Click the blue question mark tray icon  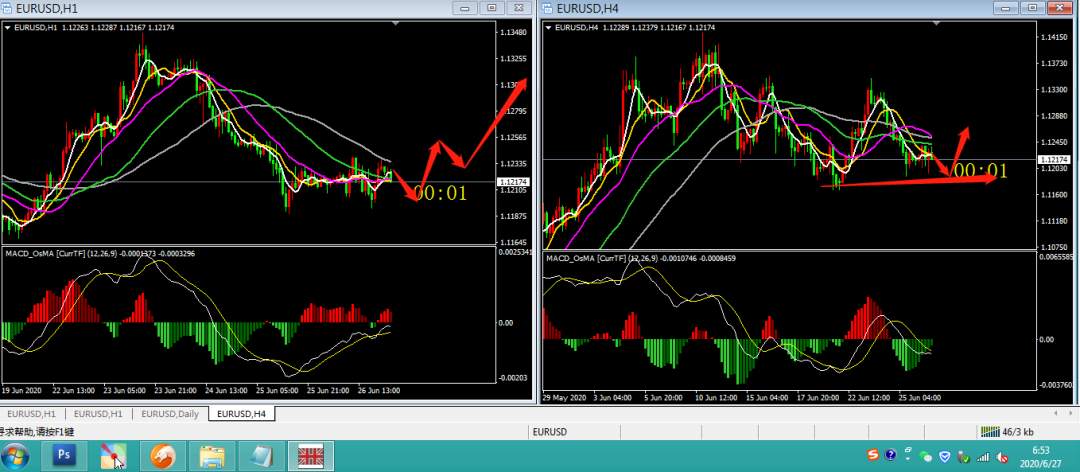890,455
